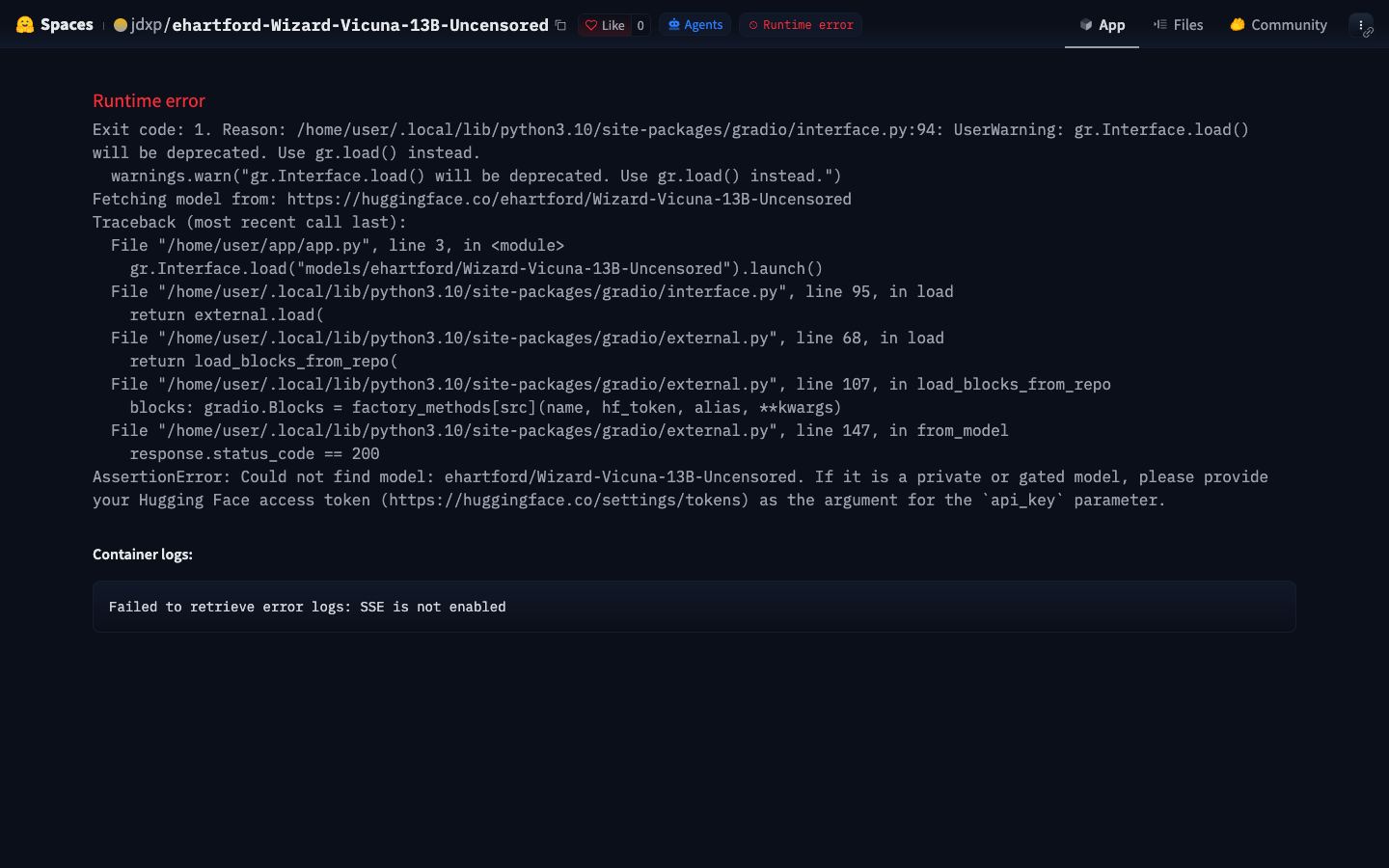This screenshot has height=868, width=1389.
Task: Switch to the App tab
Action: coord(1102,25)
